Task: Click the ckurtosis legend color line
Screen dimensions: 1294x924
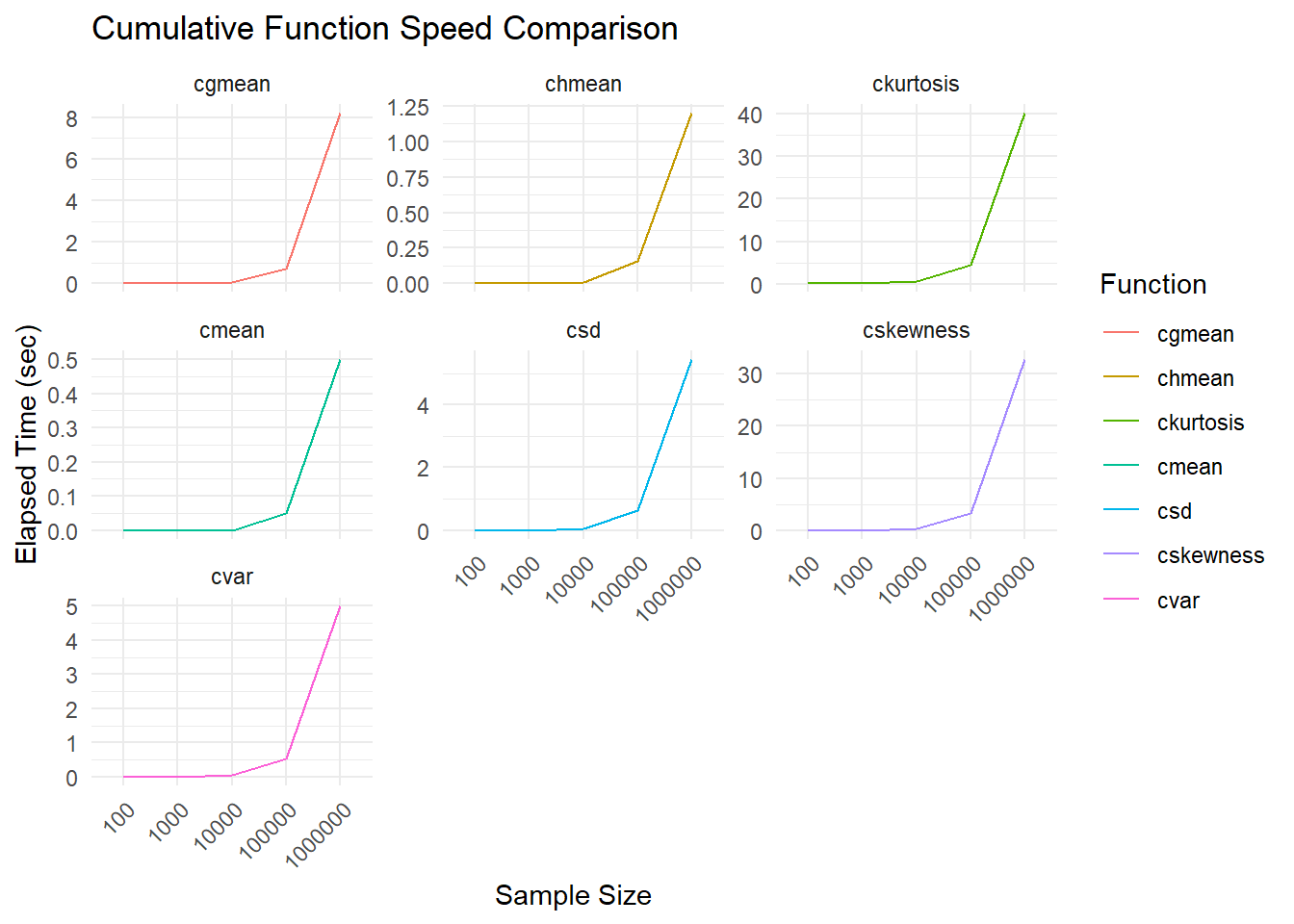Action: pyautogui.click(x=1121, y=422)
